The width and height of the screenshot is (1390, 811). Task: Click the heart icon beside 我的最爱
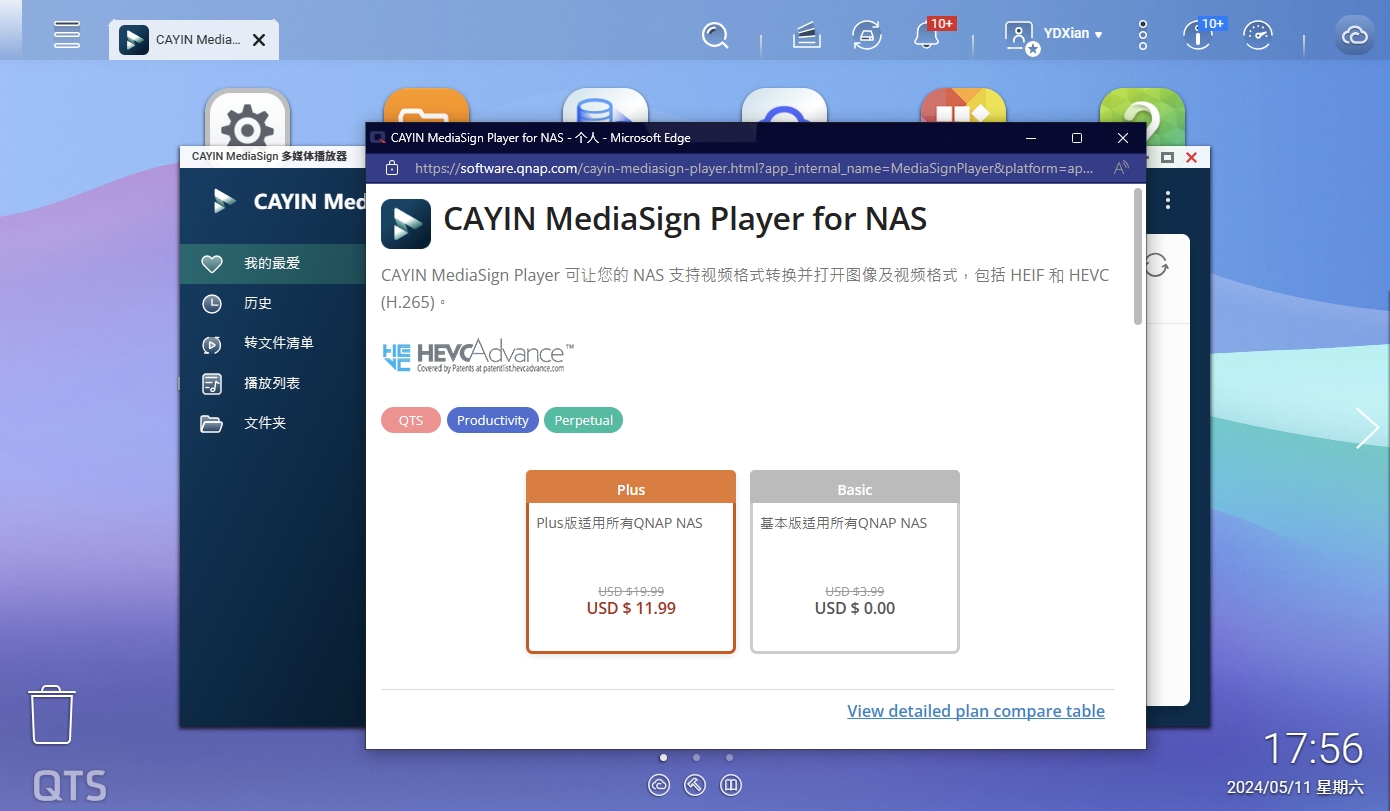coord(211,264)
